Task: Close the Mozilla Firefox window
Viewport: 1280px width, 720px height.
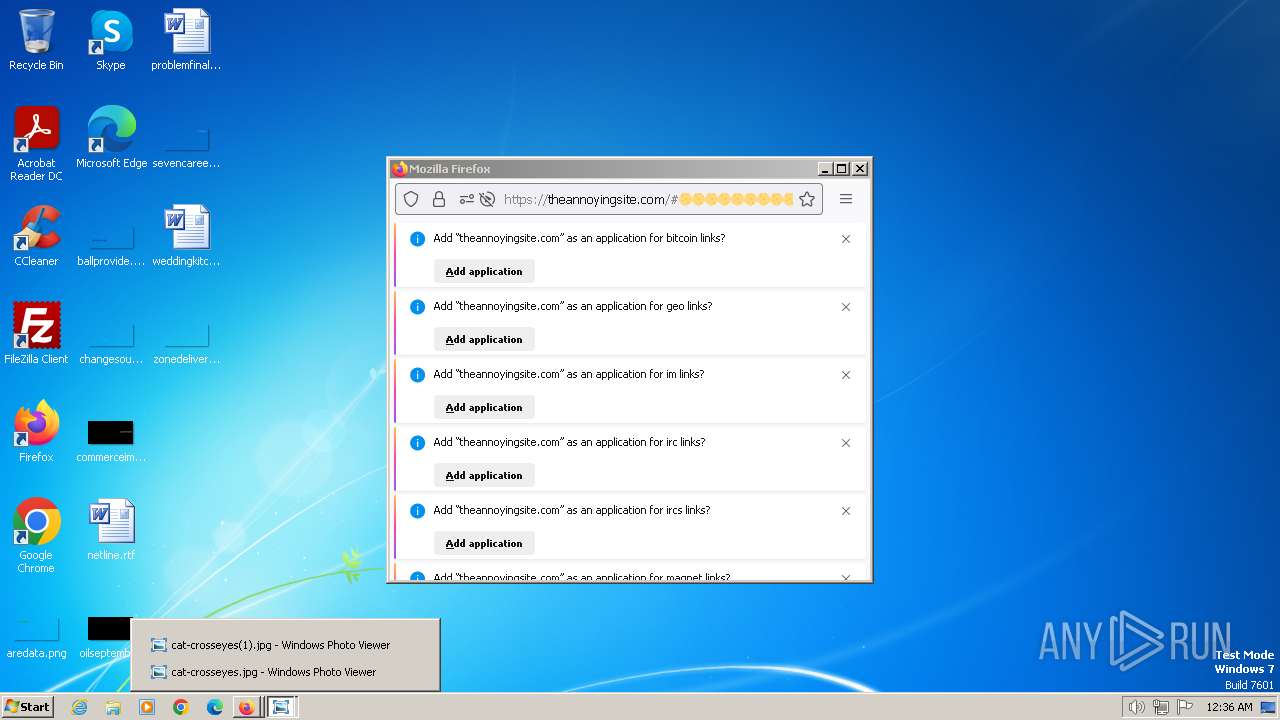Action: pyautogui.click(x=860, y=169)
